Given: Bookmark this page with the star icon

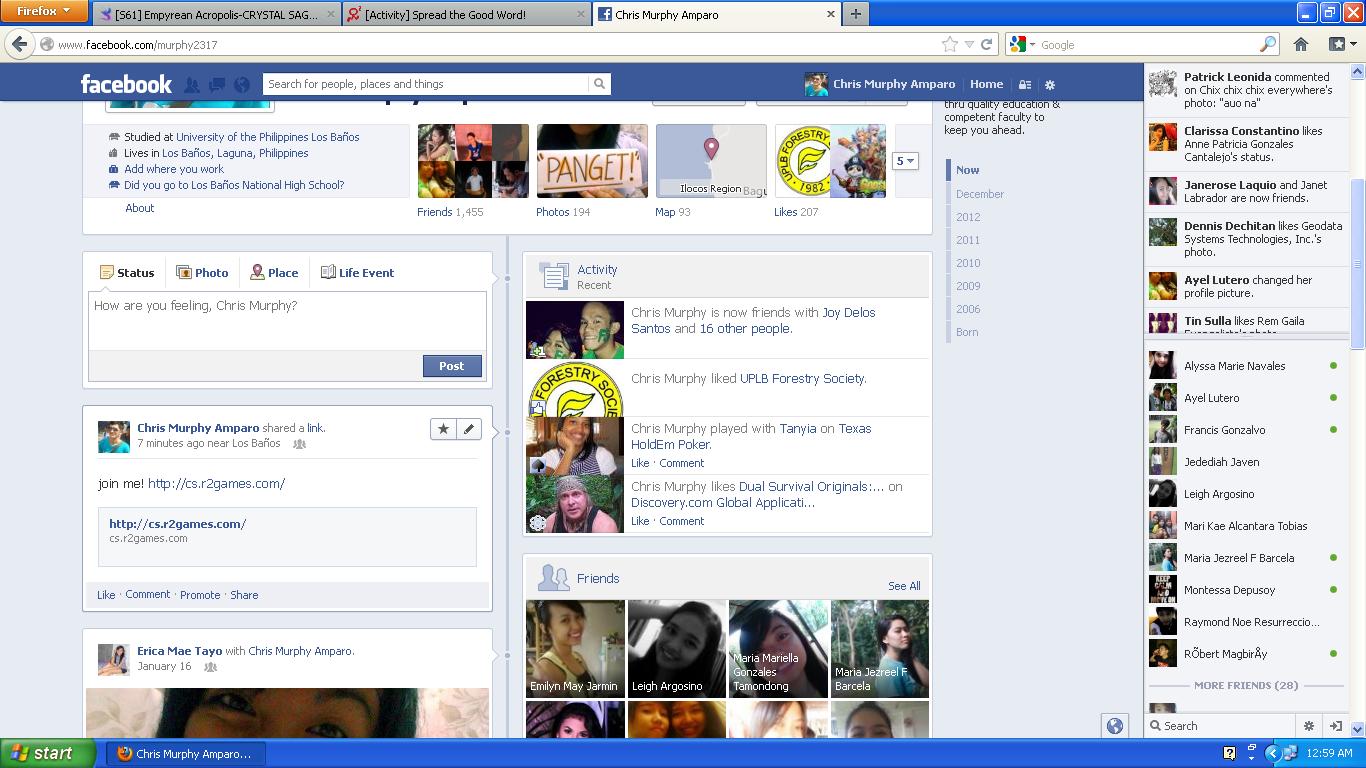Looking at the screenshot, I should click(949, 44).
